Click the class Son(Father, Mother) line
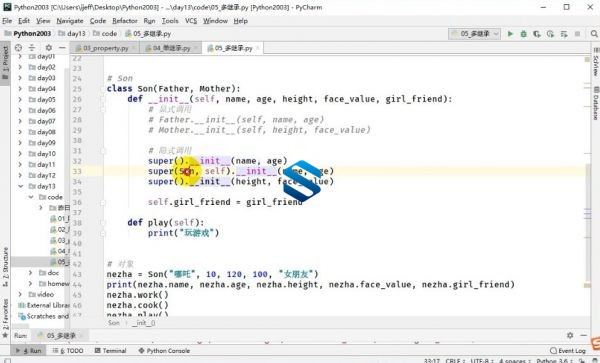Screen dimensions: 600x363 [173, 89]
